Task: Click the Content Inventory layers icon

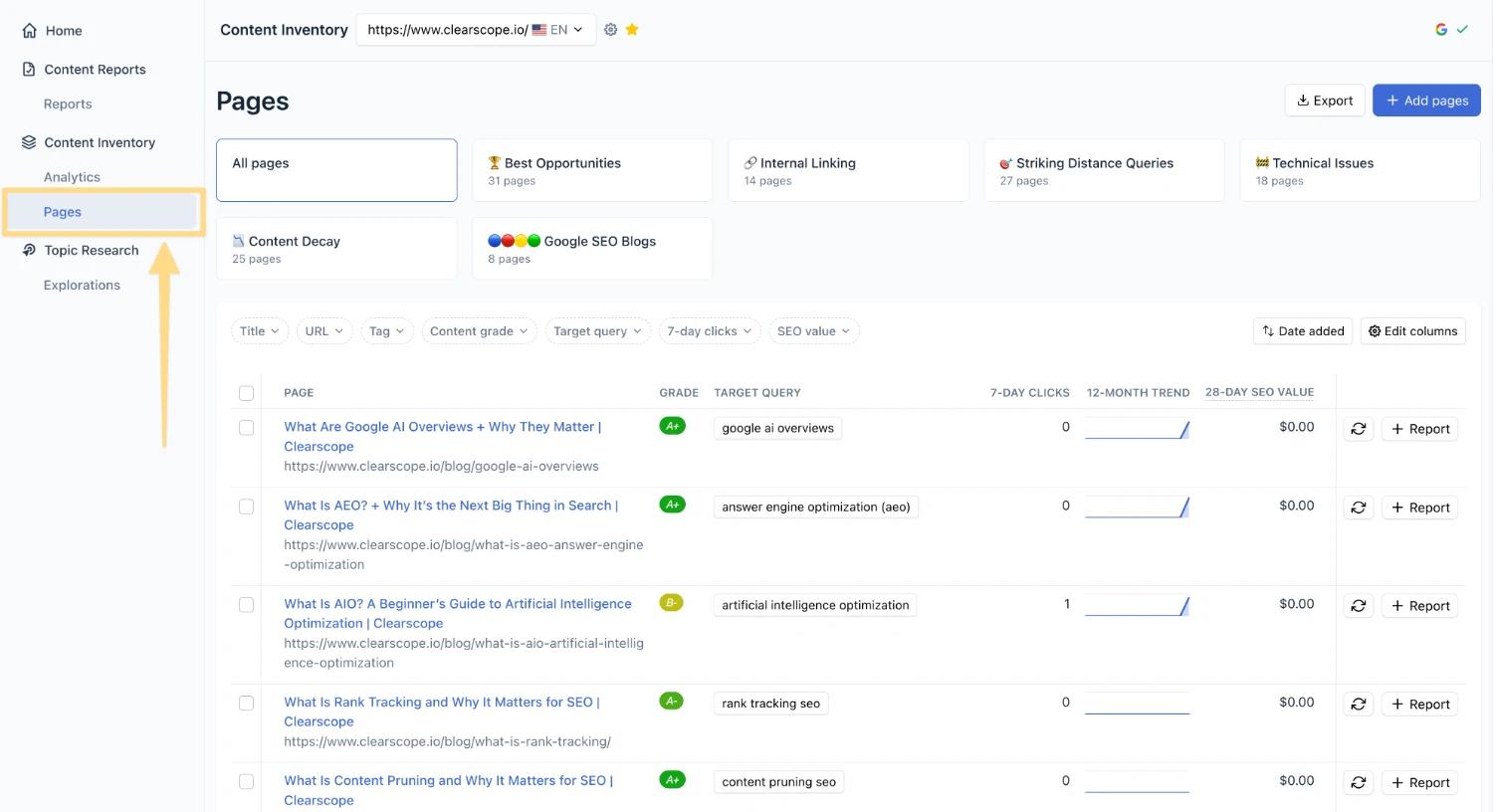Action: (x=29, y=142)
